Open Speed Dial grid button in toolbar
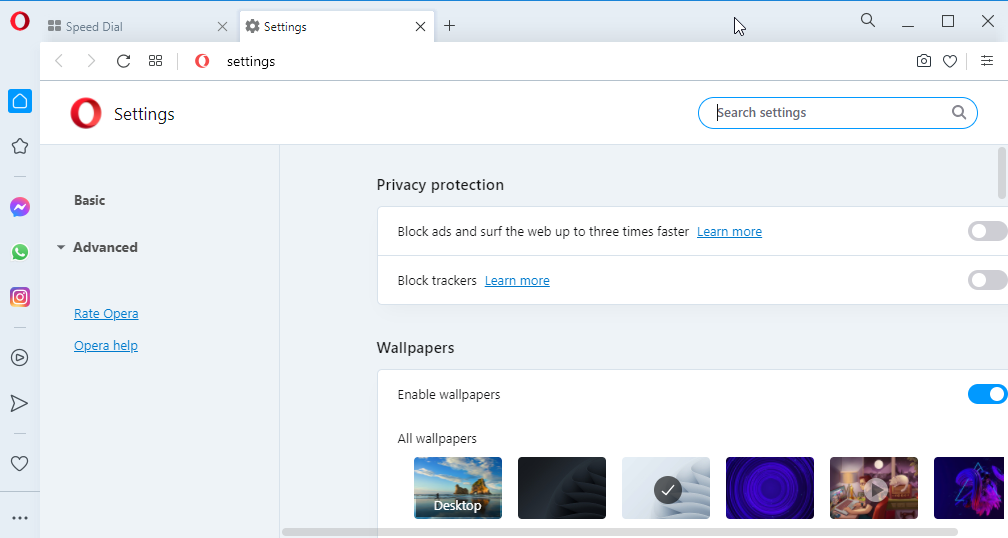1008x538 pixels. pyautogui.click(x=156, y=61)
